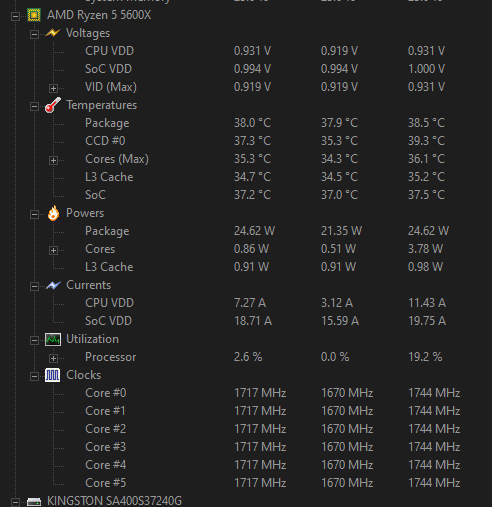Expand the VID (Max) entry
Viewport: 492px width, 507px height.
[53, 88]
